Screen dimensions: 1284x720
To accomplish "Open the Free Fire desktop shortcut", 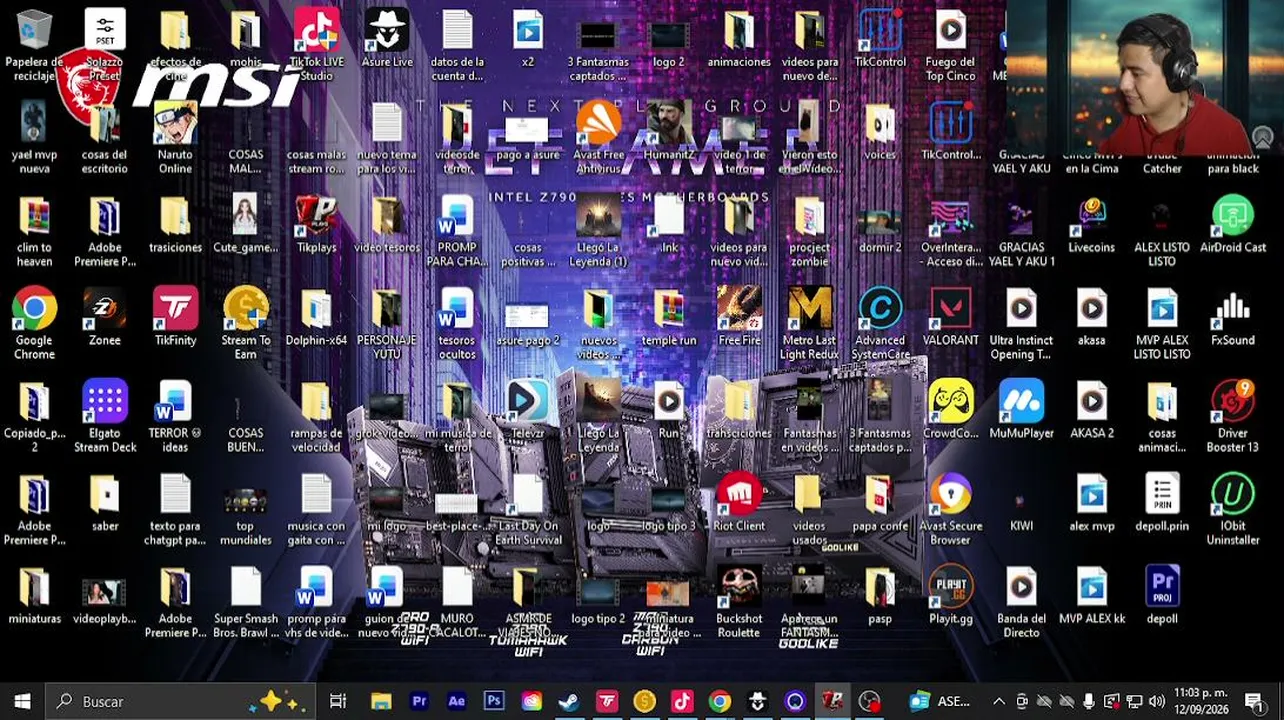I will (739, 318).
